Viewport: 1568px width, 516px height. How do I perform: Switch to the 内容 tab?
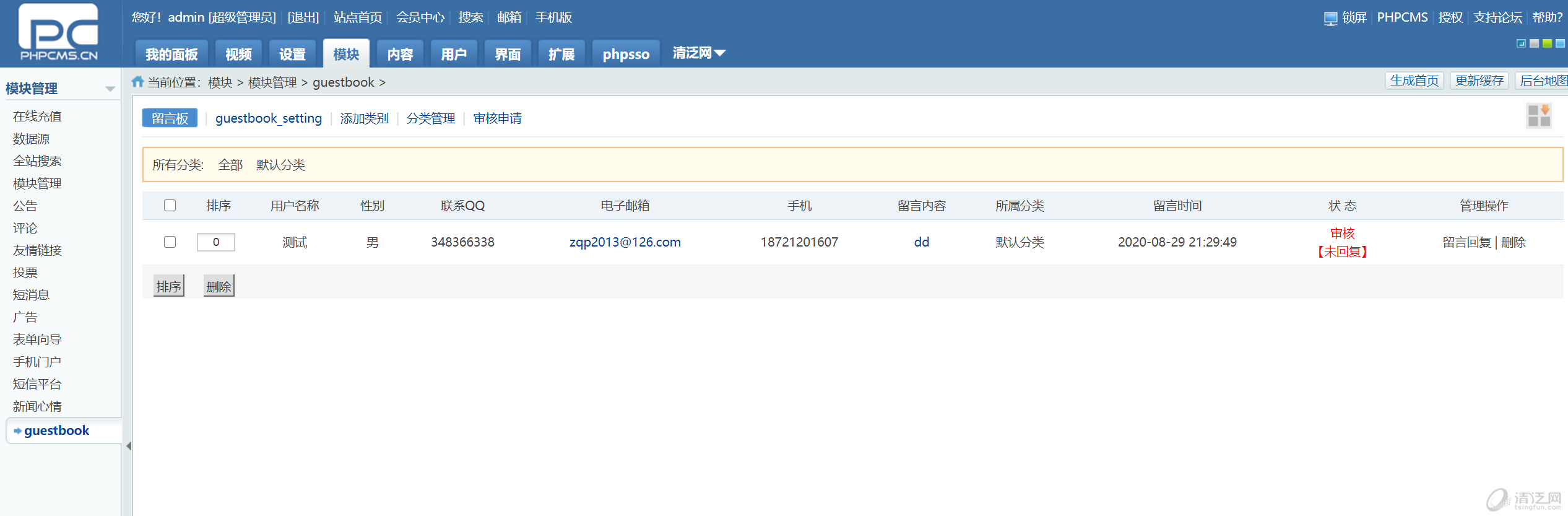(x=400, y=55)
